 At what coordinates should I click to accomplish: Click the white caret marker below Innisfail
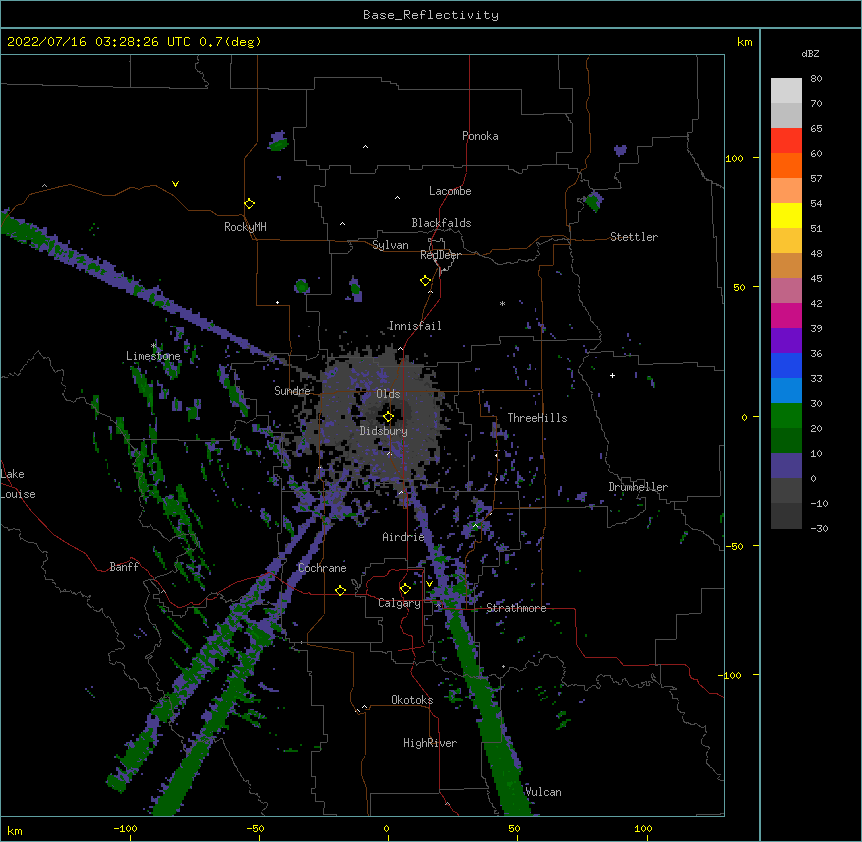(400, 349)
